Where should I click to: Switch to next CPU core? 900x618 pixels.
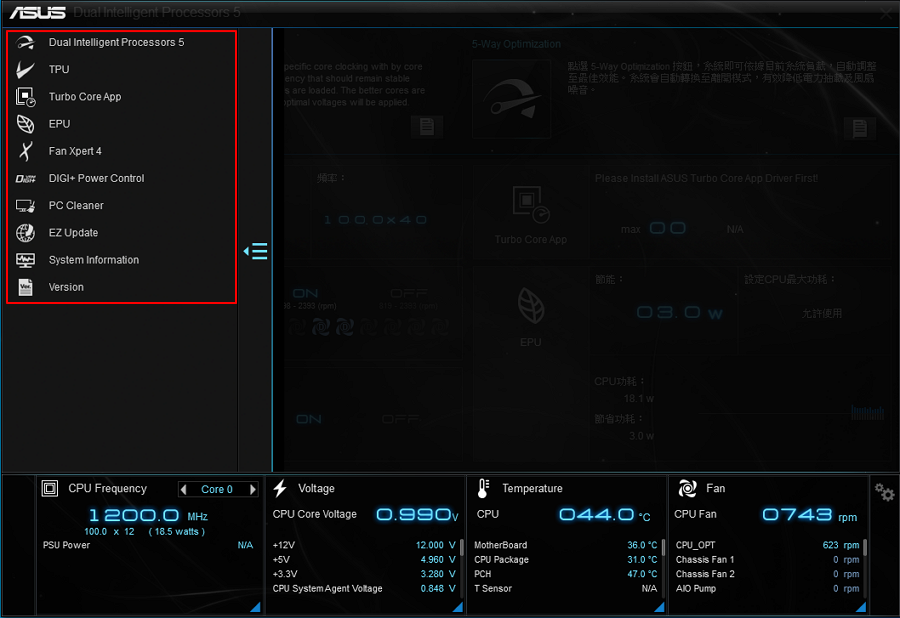tap(253, 489)
